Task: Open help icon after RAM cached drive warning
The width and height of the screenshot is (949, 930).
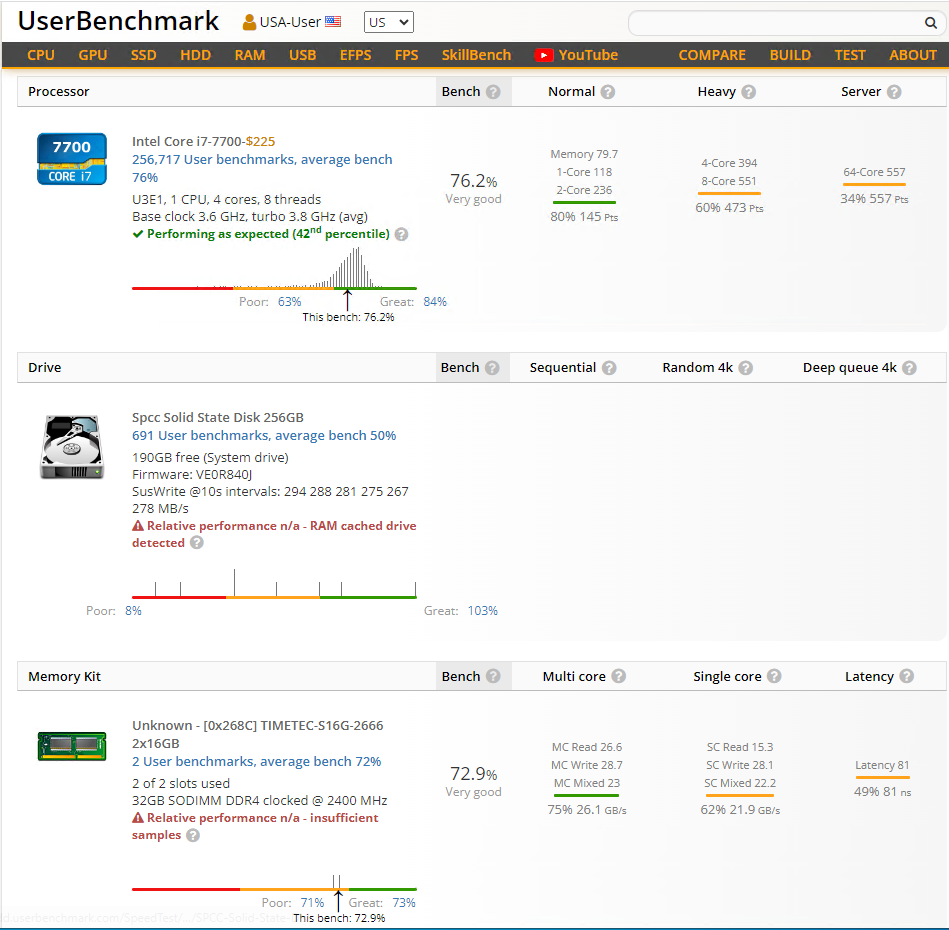Action: pyautogui.click(x=197, y=543)
